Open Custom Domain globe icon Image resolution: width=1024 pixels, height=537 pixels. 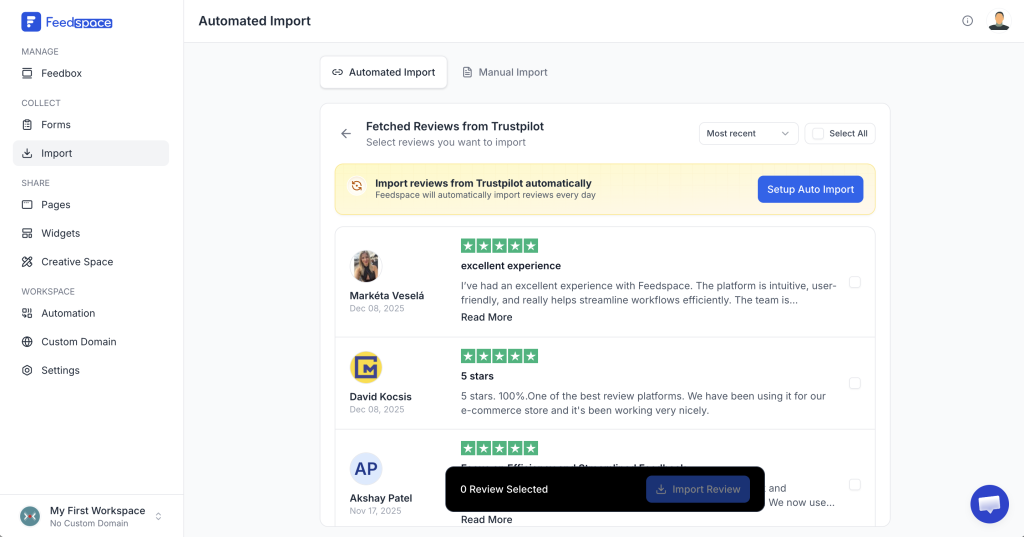click(28, 342)
